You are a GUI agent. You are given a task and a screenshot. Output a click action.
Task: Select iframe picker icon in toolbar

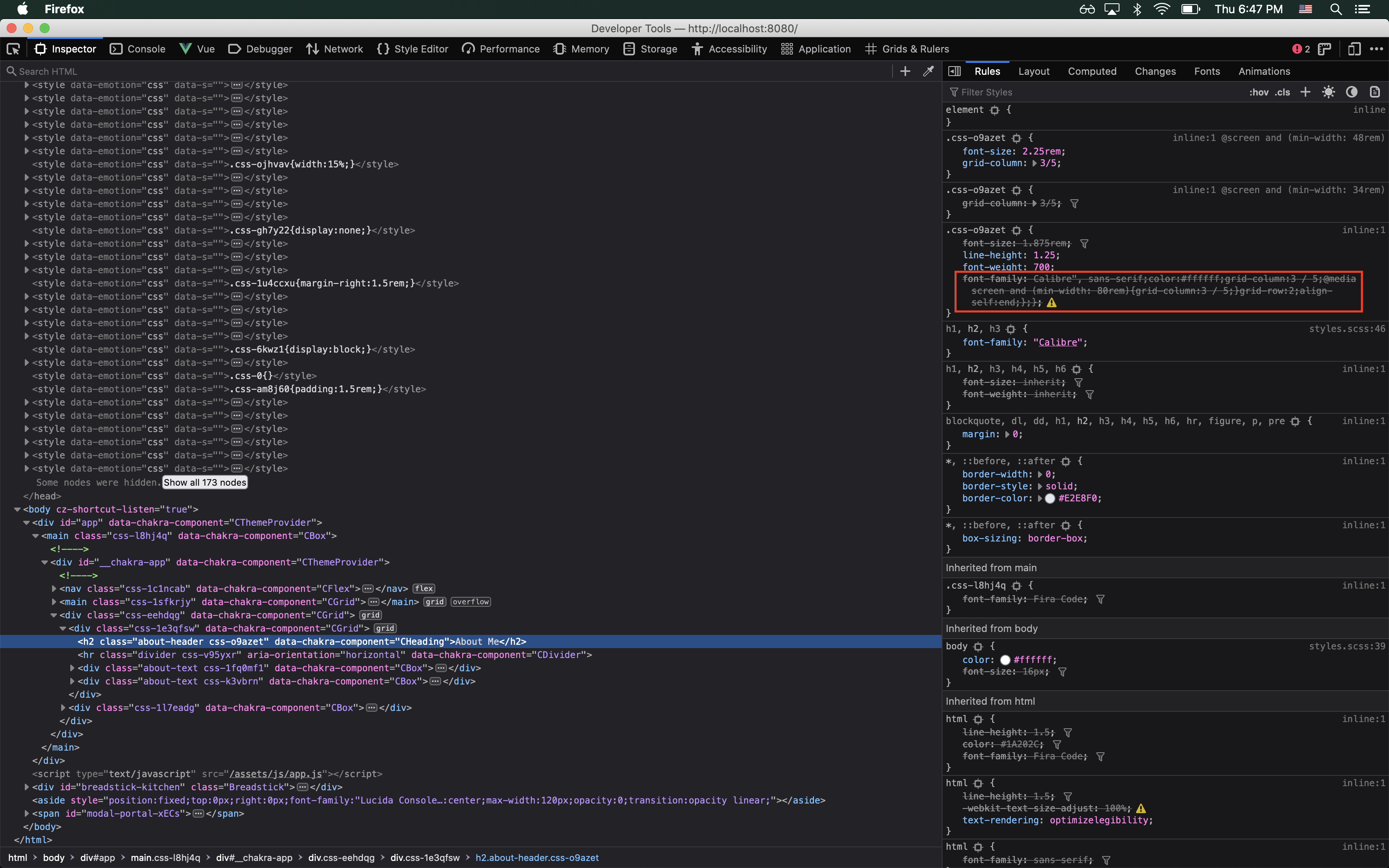(x=1324, y=49)
